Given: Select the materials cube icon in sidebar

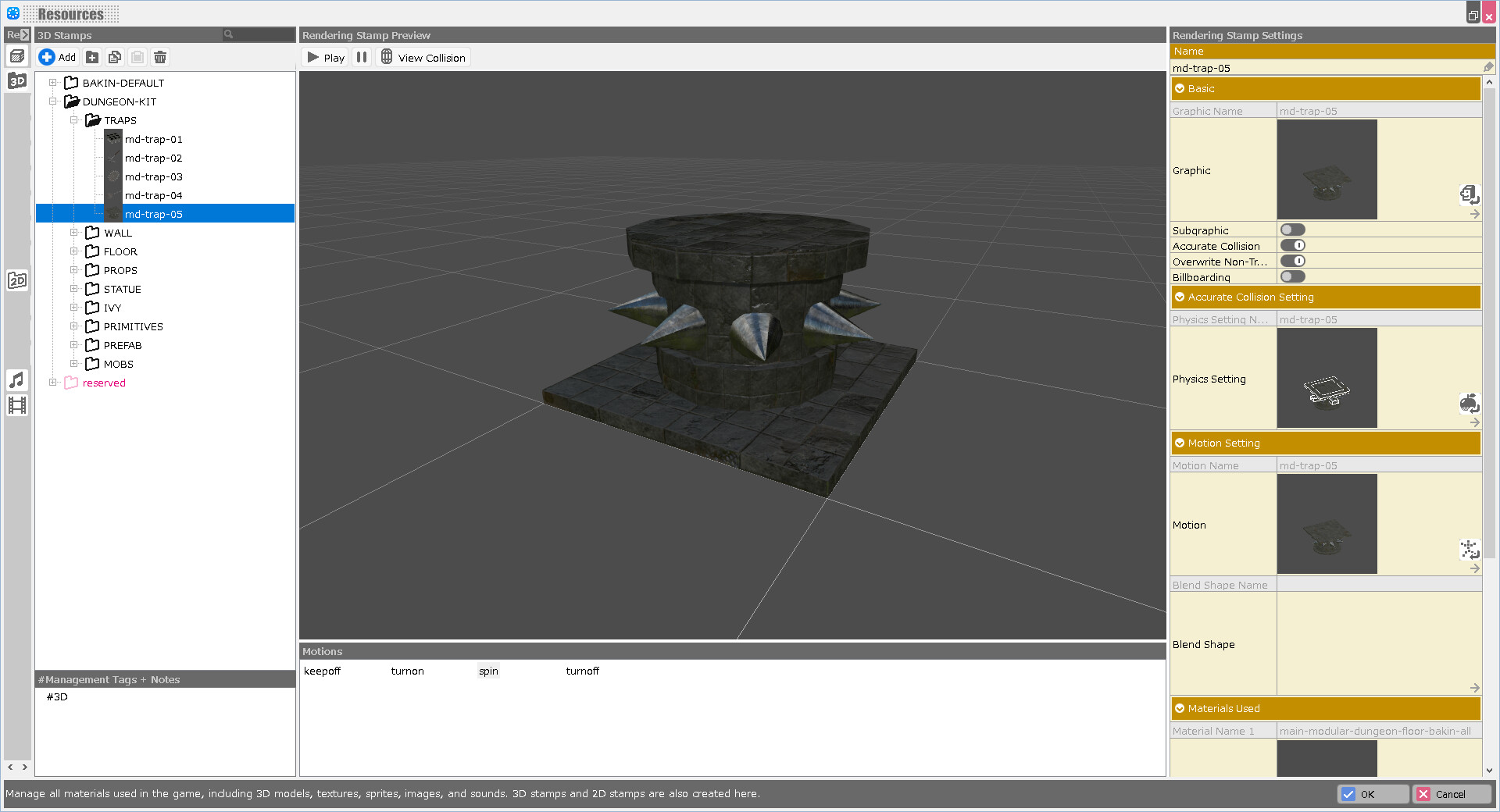Looking at the screenshot, I should [x=16, y=55].
